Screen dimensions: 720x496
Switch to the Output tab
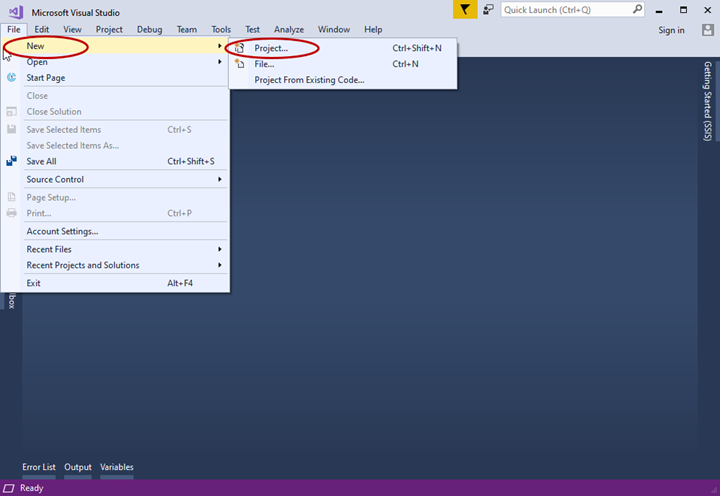click(x=78, y=467)
